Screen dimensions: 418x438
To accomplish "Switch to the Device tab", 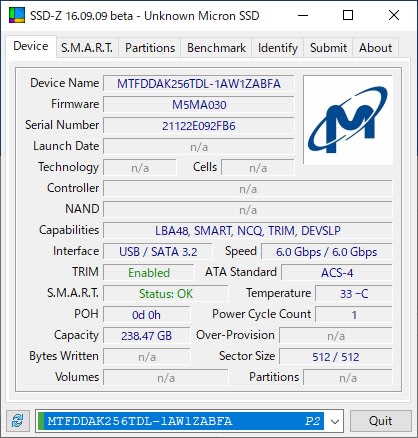I will [x=31, y=46].
